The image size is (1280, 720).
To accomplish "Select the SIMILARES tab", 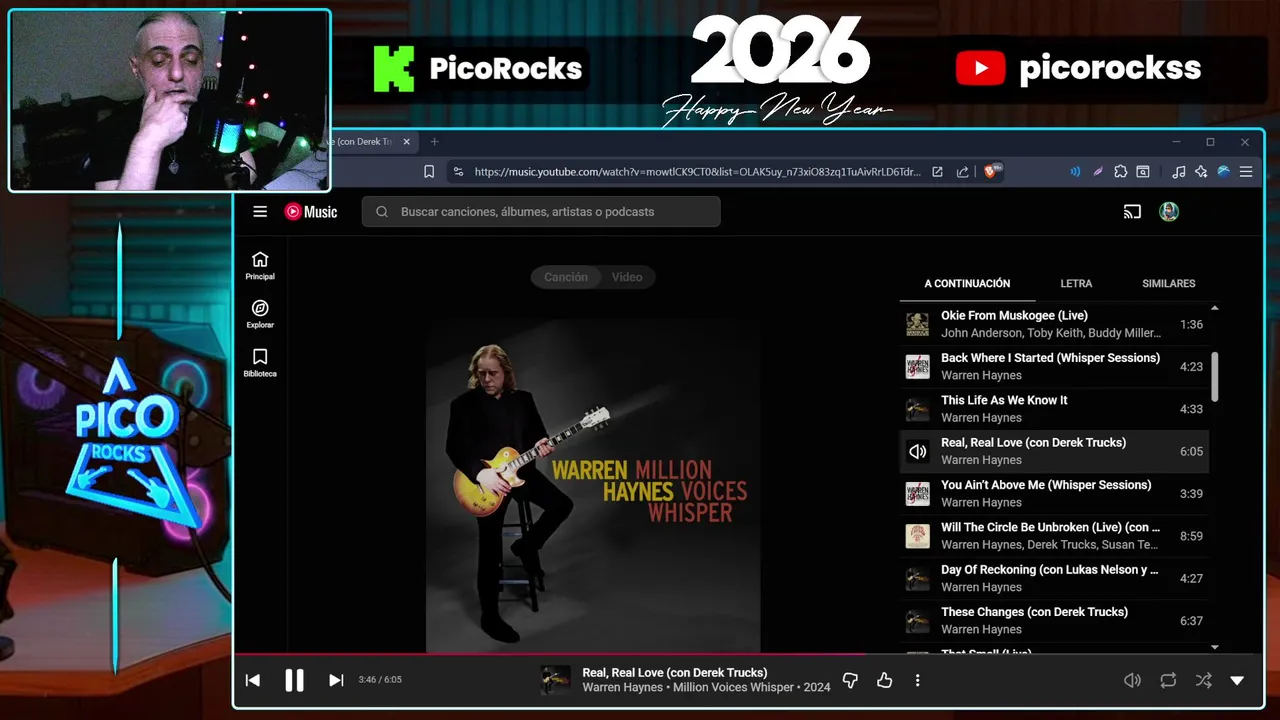I will coord(1168,284).
